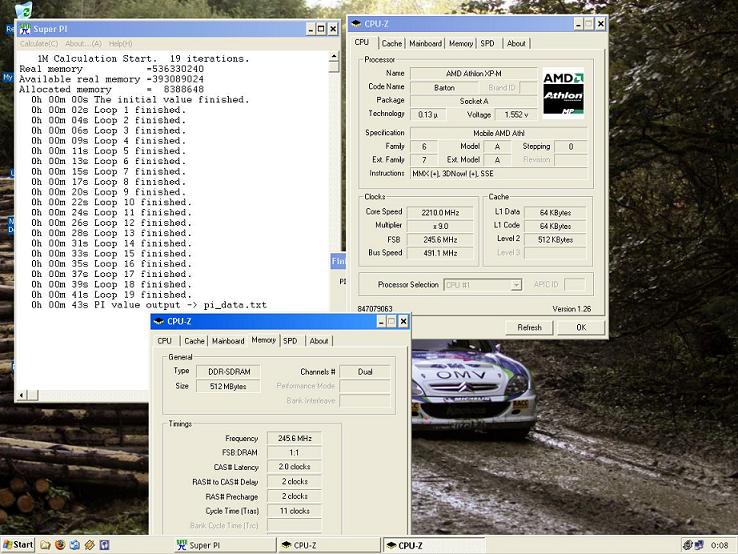This screenshot has height=554, width=738.
Task: Launch Firefox from the Quick Launch bar
Action: click(x=60, y=545)
